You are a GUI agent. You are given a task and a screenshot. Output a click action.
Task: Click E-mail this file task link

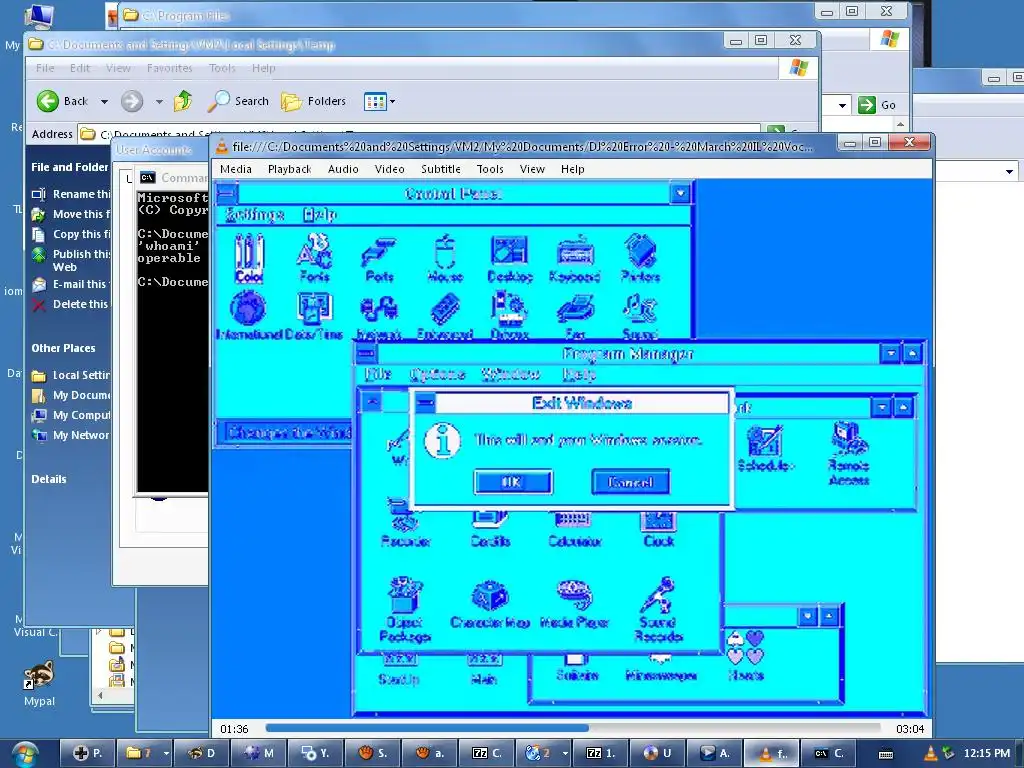coord(72,284)
